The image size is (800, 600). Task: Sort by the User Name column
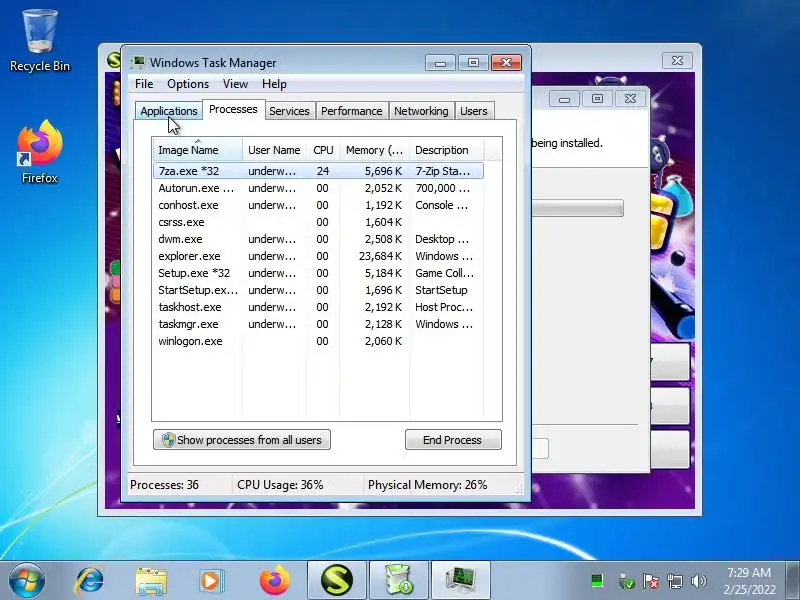click(274, 150)
